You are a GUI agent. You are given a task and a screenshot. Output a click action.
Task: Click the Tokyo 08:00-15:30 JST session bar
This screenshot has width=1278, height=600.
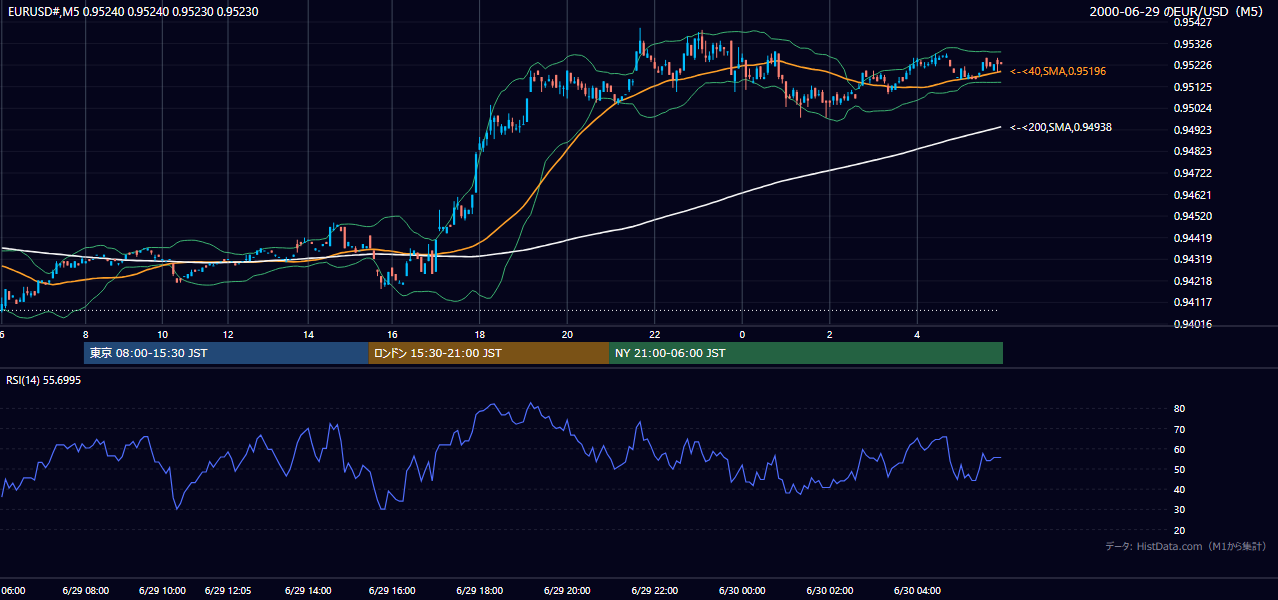point(227,353)
